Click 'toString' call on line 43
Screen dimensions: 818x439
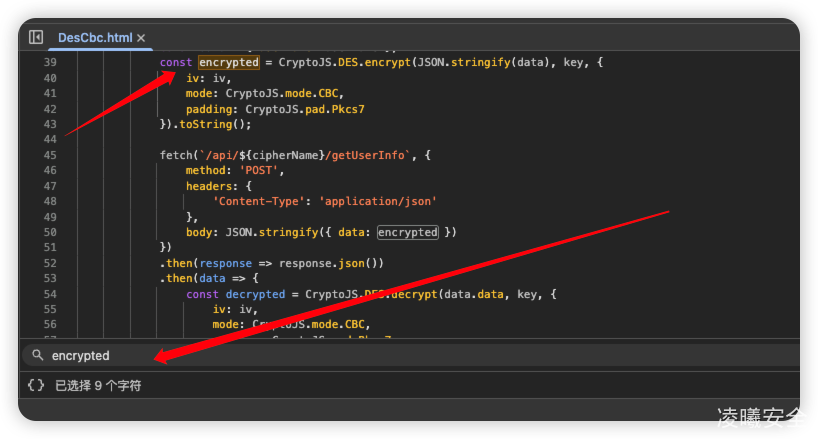204,124
